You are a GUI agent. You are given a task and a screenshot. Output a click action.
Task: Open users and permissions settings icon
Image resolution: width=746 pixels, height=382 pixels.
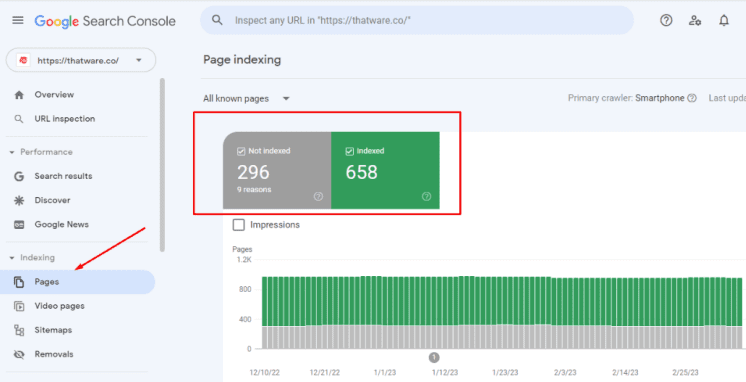tap(695, 20)
